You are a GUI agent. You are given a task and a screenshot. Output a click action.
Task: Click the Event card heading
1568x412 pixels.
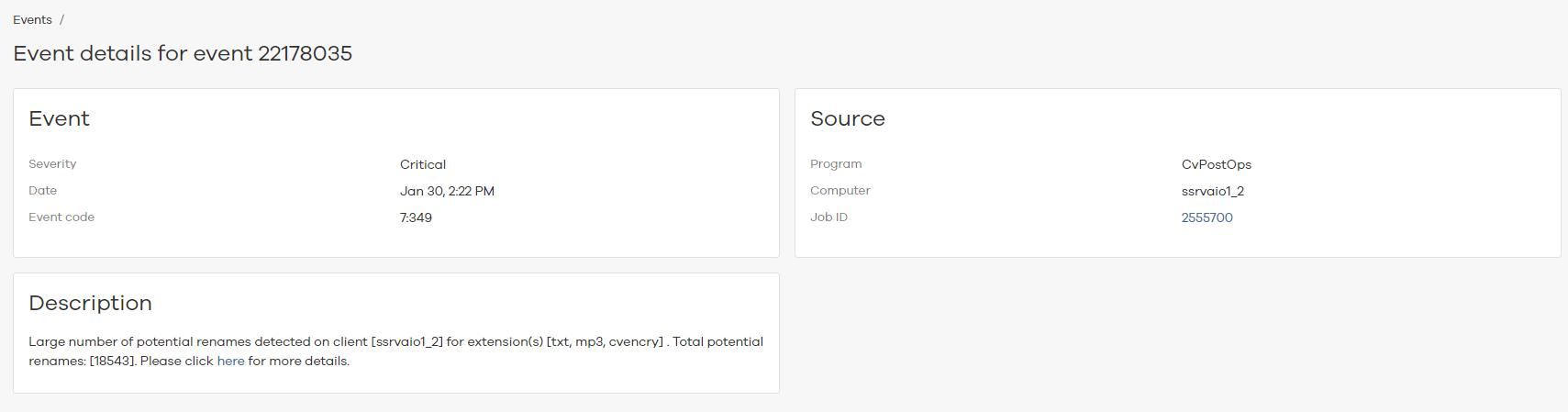coord(59,119)
